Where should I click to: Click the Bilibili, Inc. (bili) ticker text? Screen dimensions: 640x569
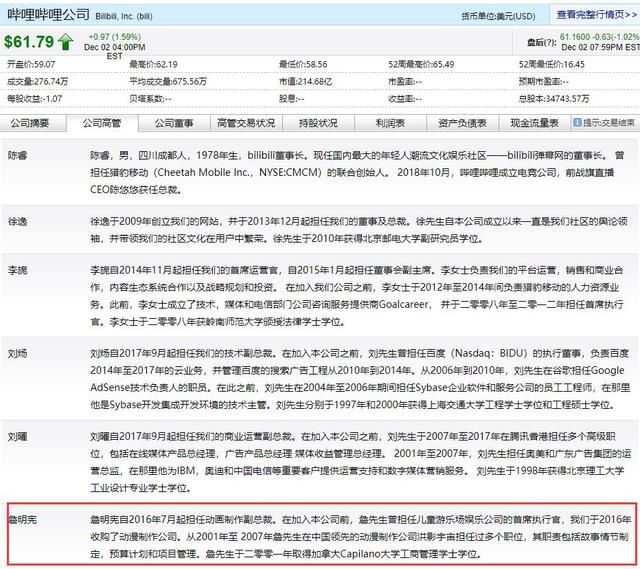tap(124, 17)
